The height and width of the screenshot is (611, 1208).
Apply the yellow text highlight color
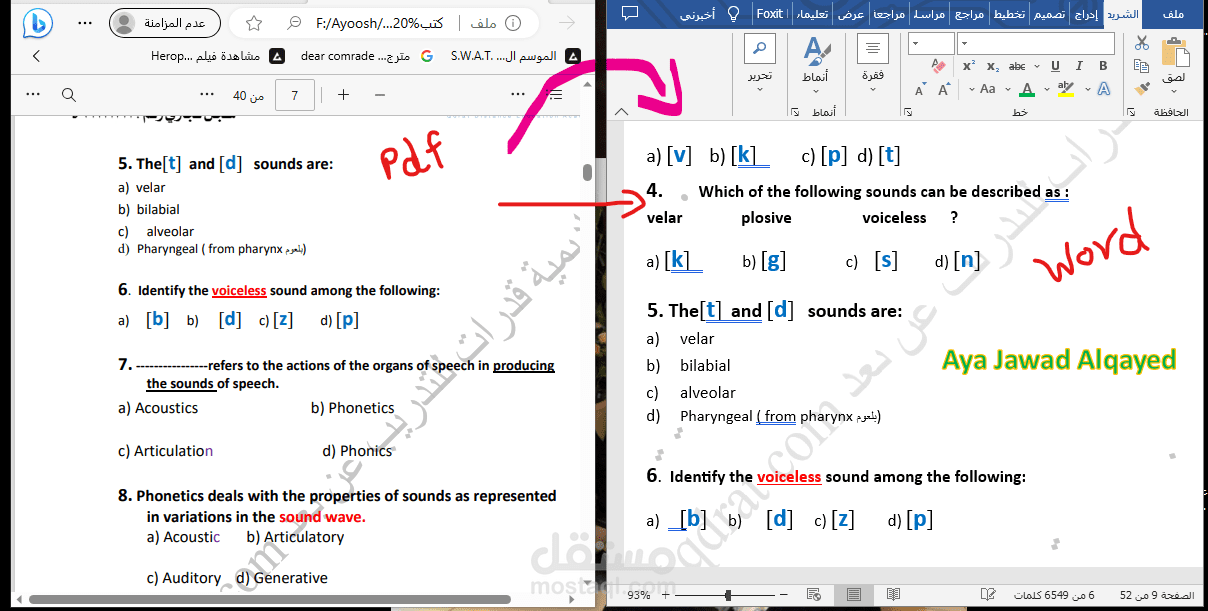click(1065, 89)
